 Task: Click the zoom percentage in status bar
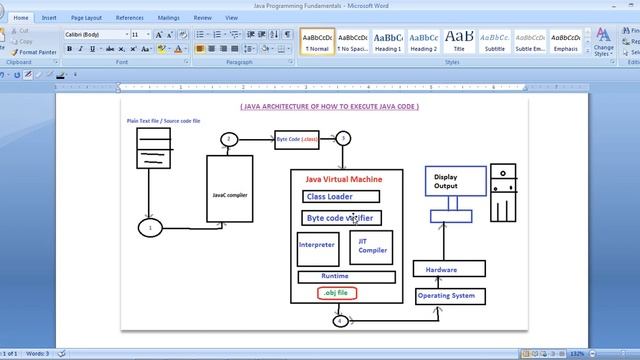click(x=577, y=353)
